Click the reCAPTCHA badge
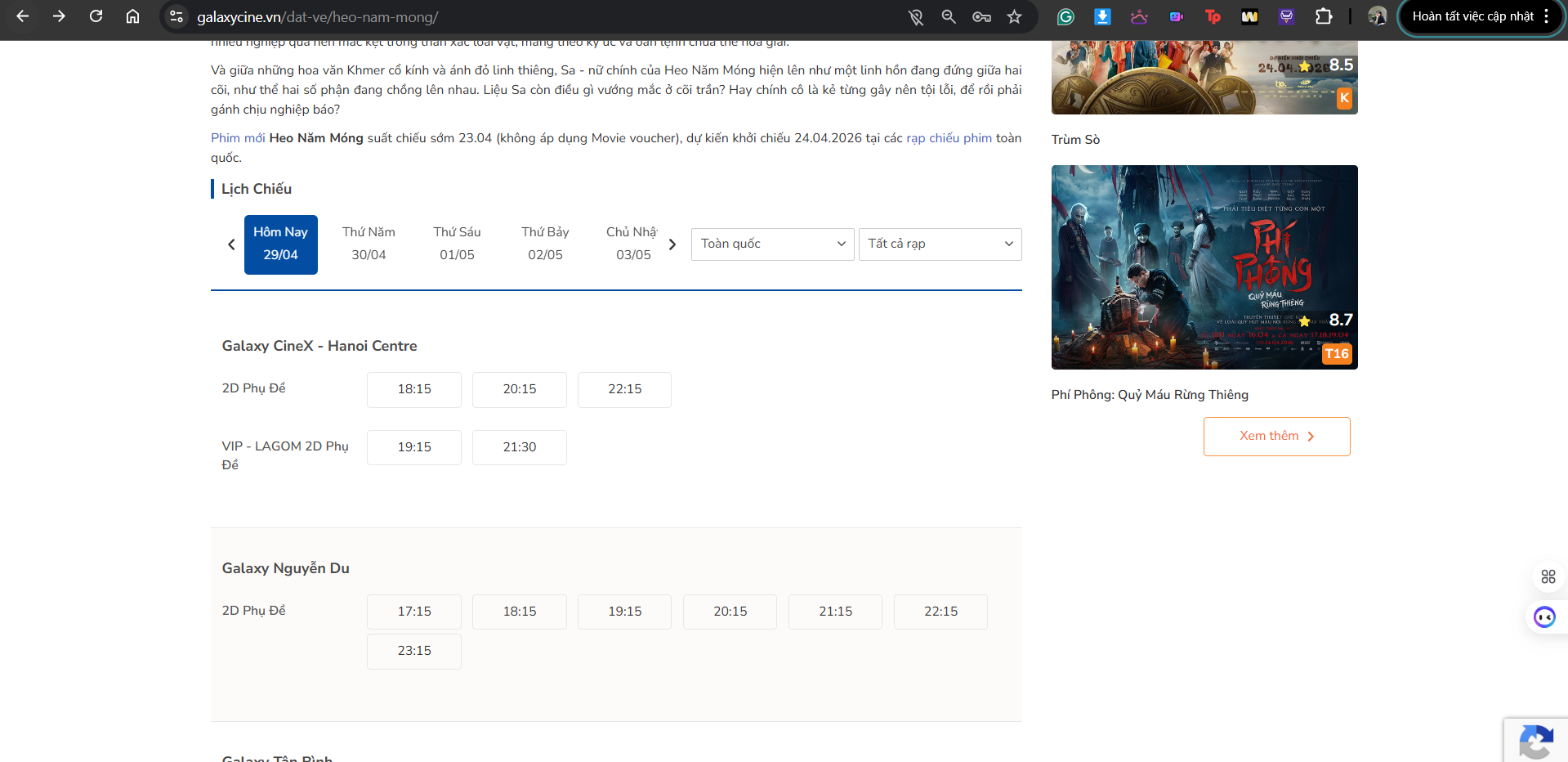Screen dimensions: 1568x762 (x=1536, y=741)
